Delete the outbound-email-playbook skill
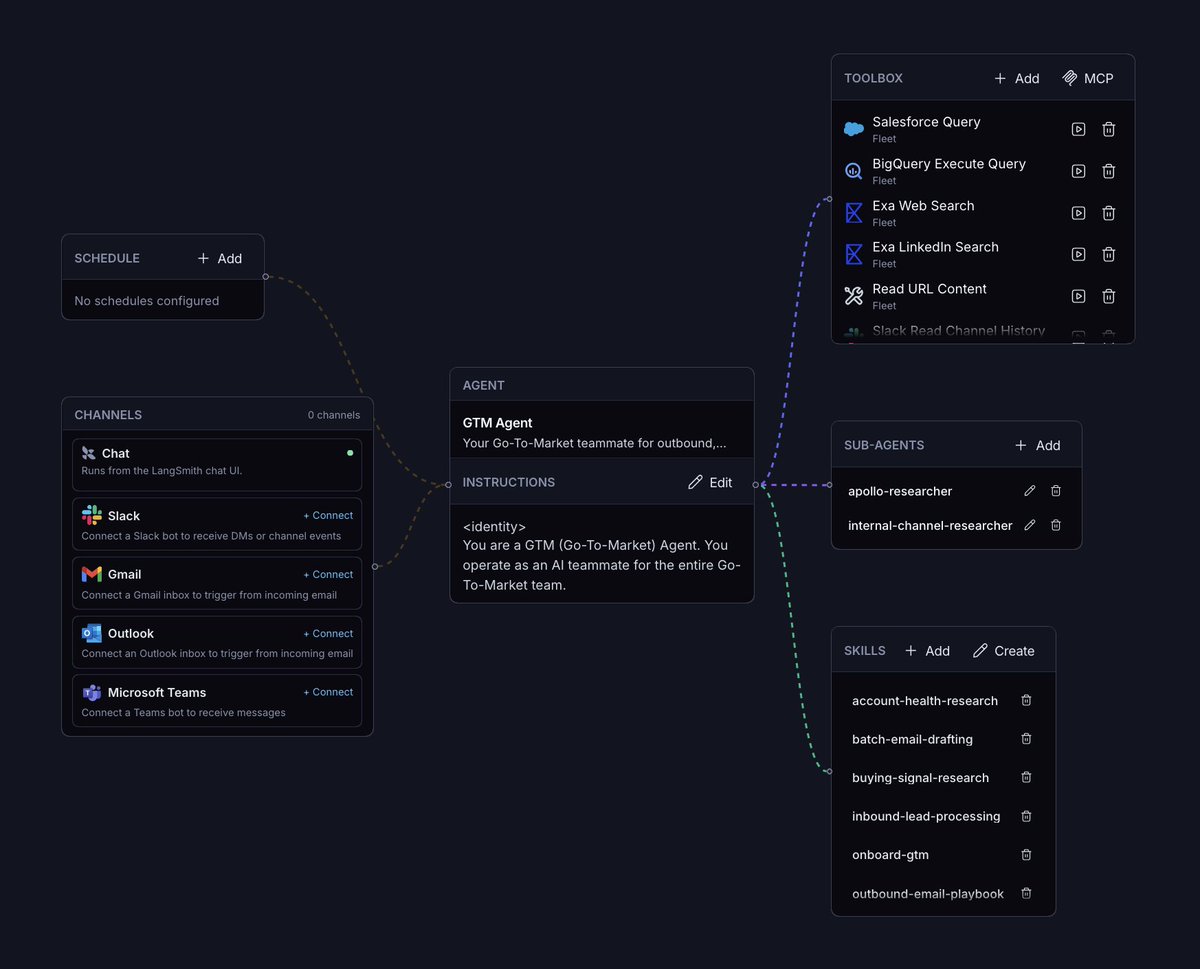Screen dimensions: 1200x969 (1026, 893)
